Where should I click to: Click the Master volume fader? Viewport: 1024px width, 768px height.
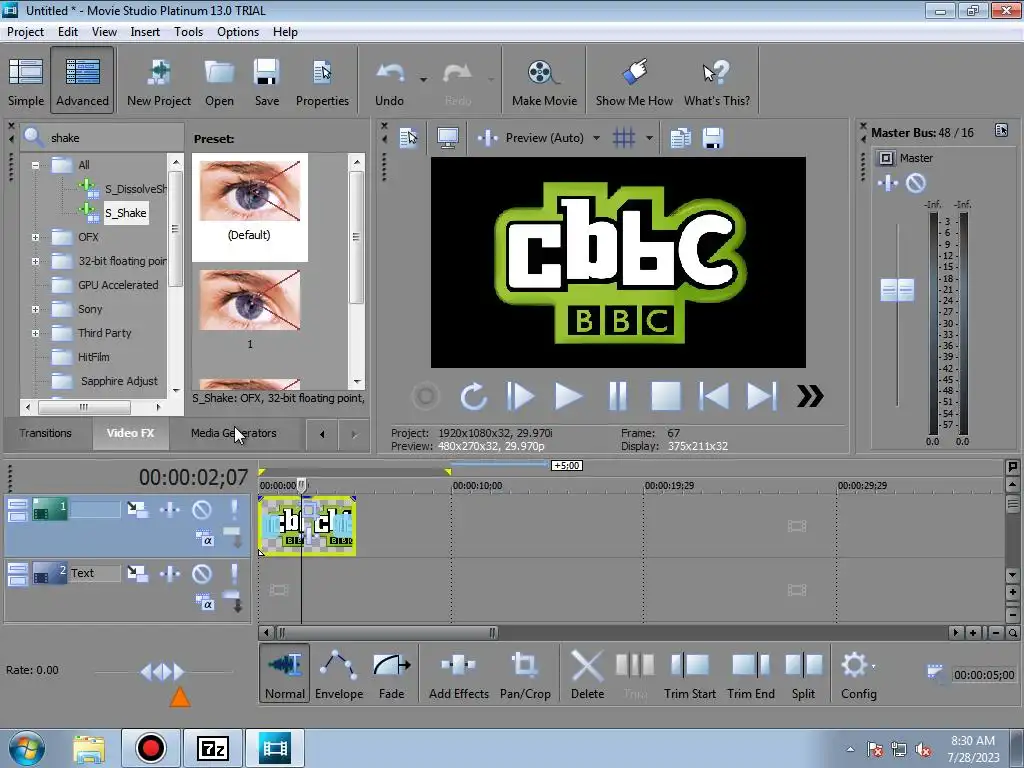pyautogui.click(x=897, y=290)
